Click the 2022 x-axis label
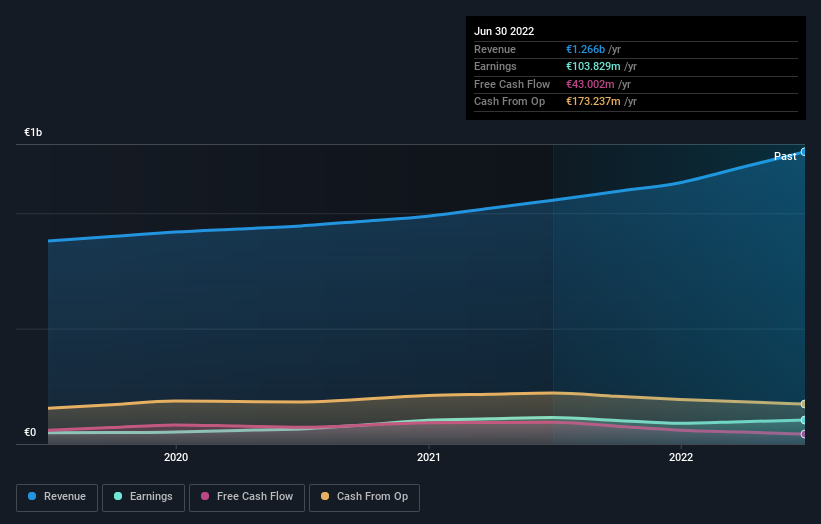 point(681,457)
